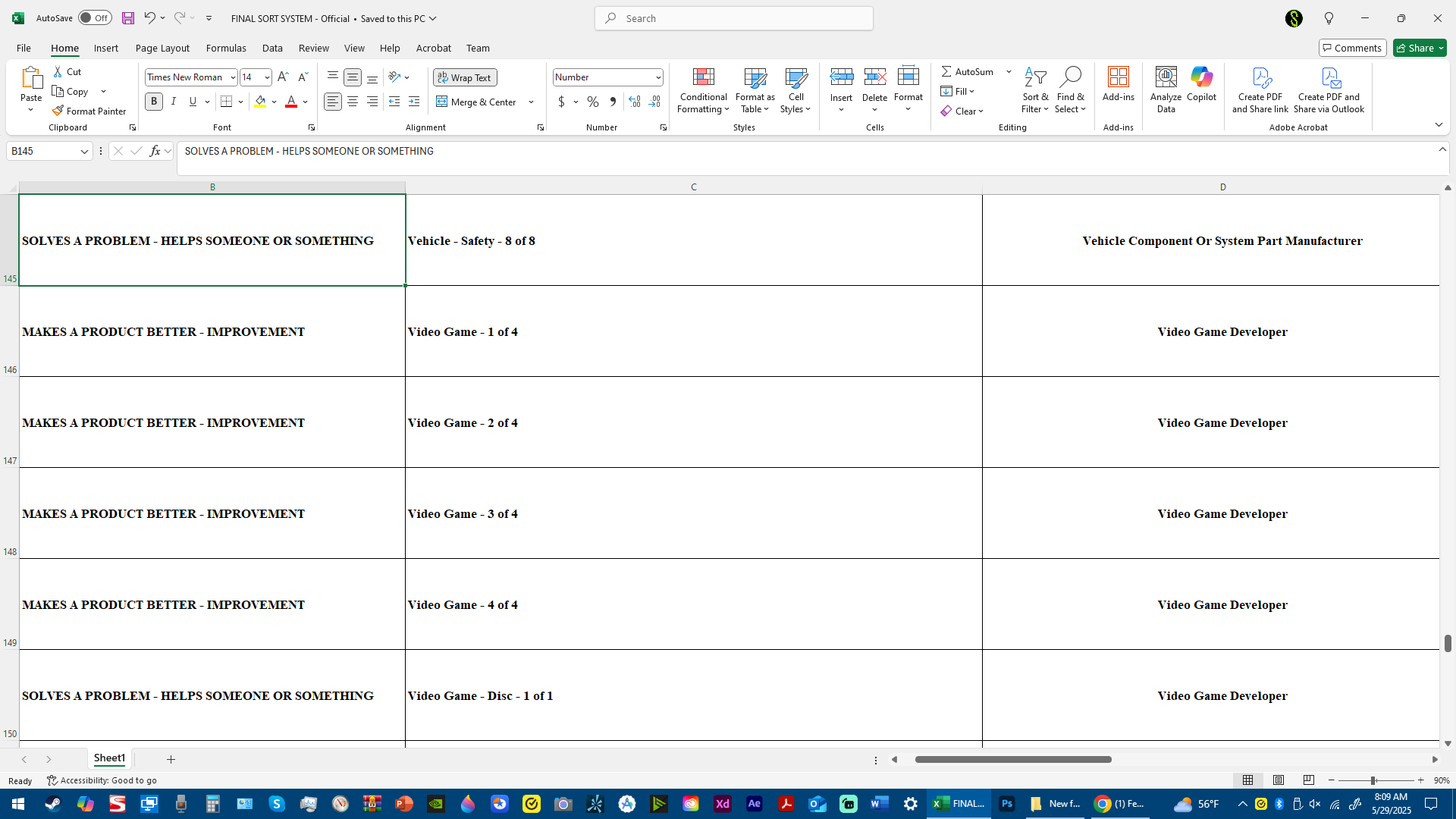
Task: Open the Comments pane button
Action: (x=1352, y=48)
